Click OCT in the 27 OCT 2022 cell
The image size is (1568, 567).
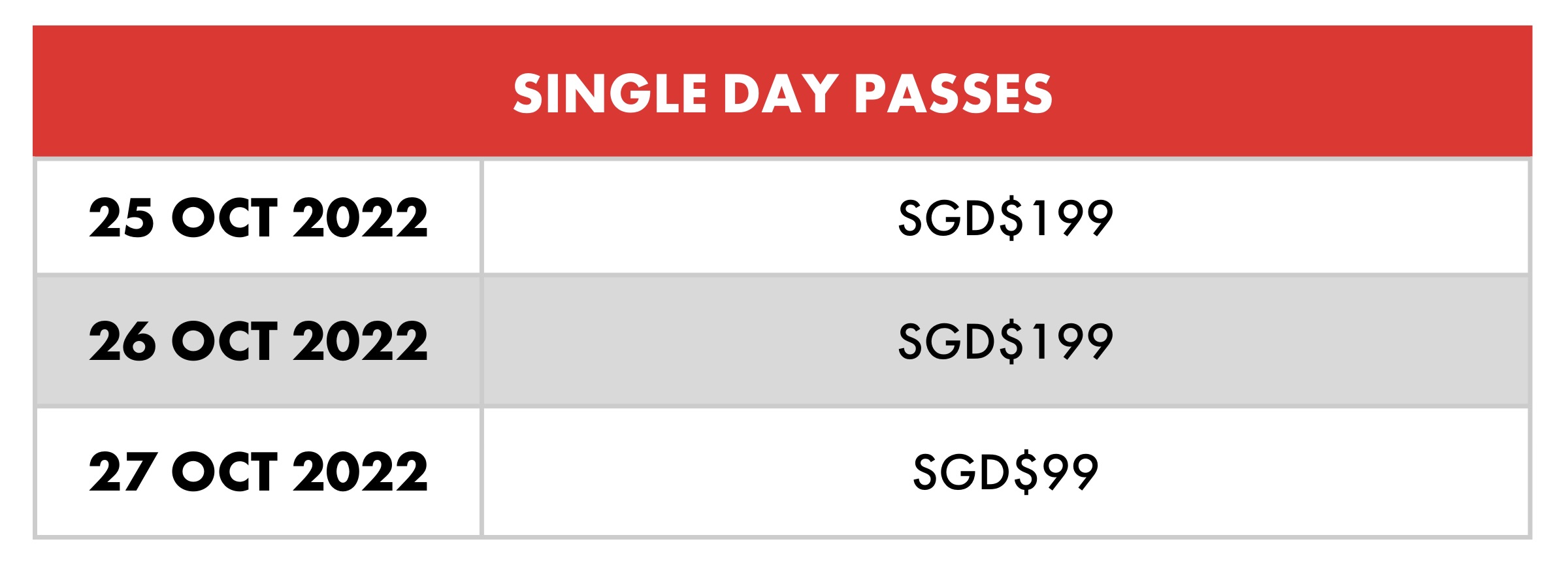click(224, 472)
